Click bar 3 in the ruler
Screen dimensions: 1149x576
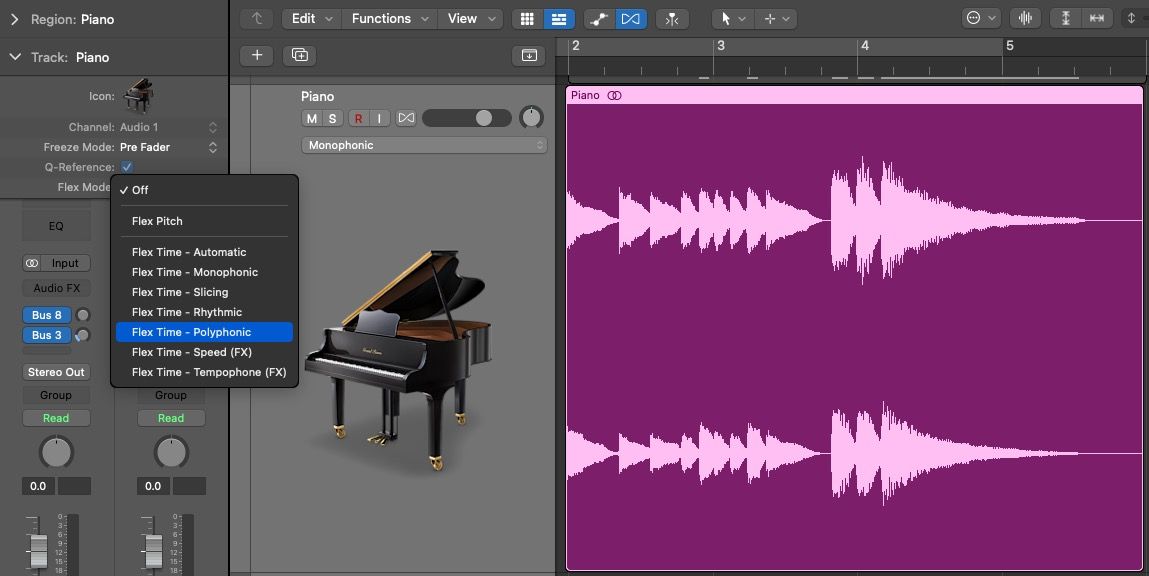pyautogui.click(x=721, y=45)
